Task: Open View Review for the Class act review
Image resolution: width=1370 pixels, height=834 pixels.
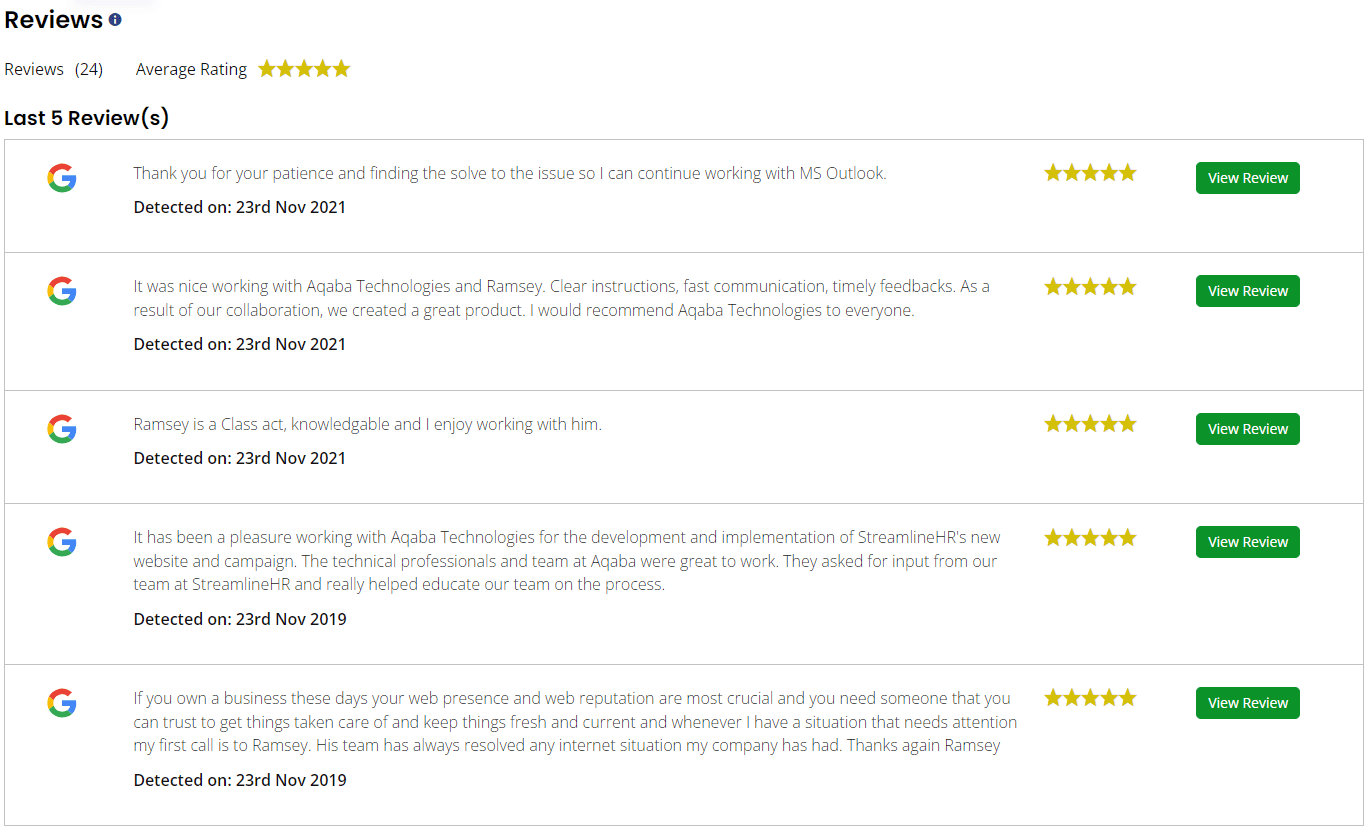Action: [x=1248, y=429]
